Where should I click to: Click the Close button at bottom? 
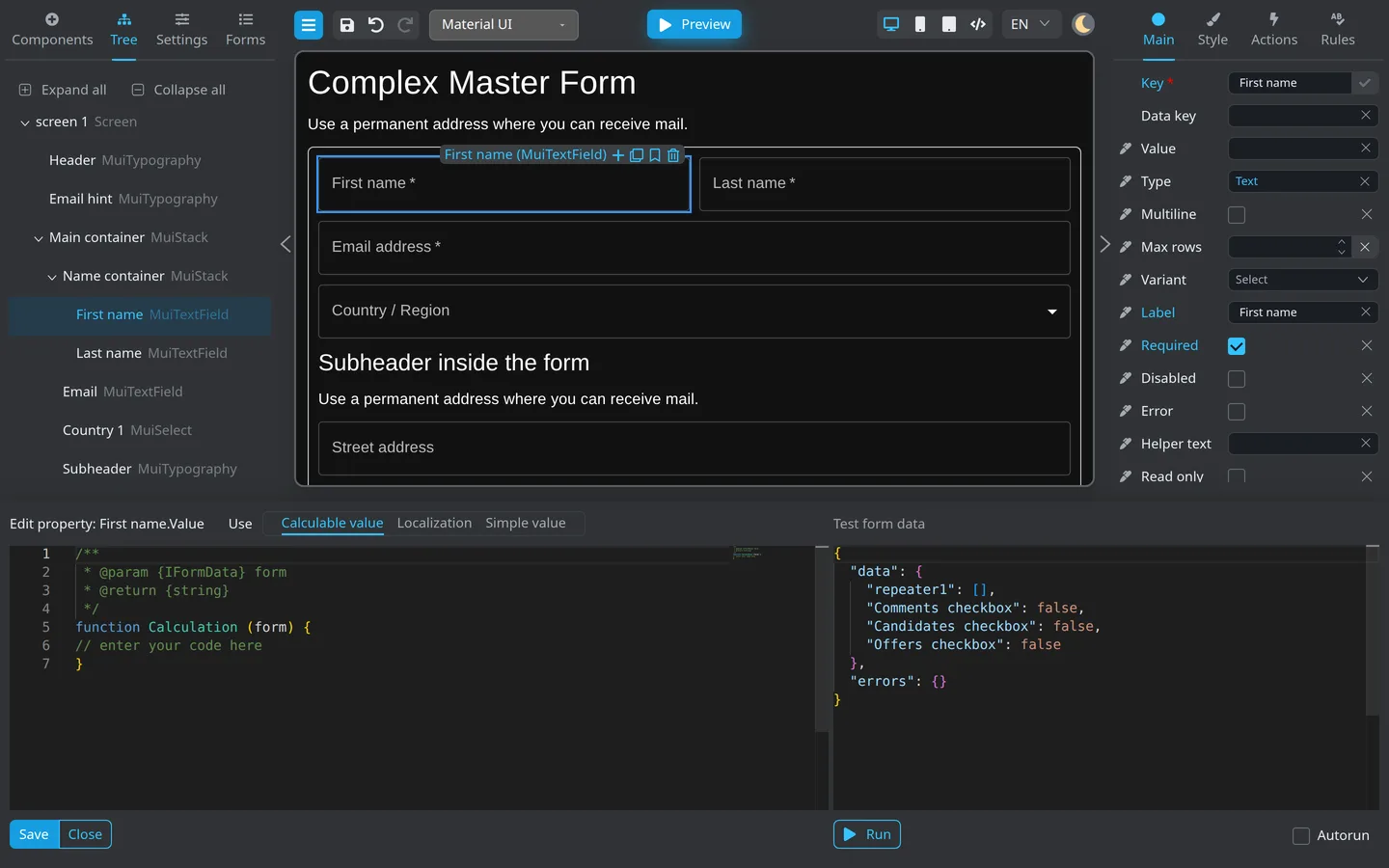[x=85, y=834]
